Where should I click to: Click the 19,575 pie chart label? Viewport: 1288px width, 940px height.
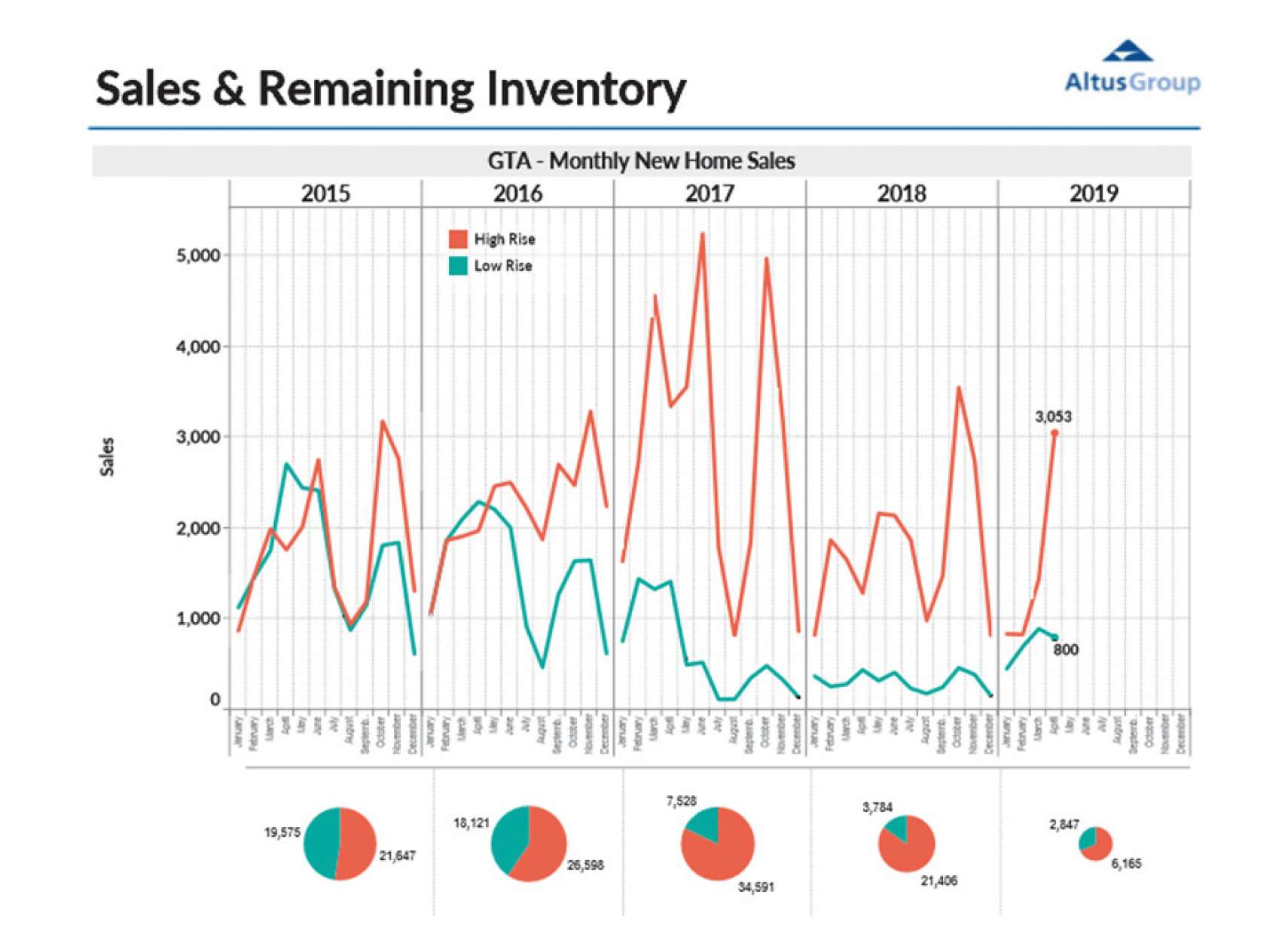tap(282, 832)
